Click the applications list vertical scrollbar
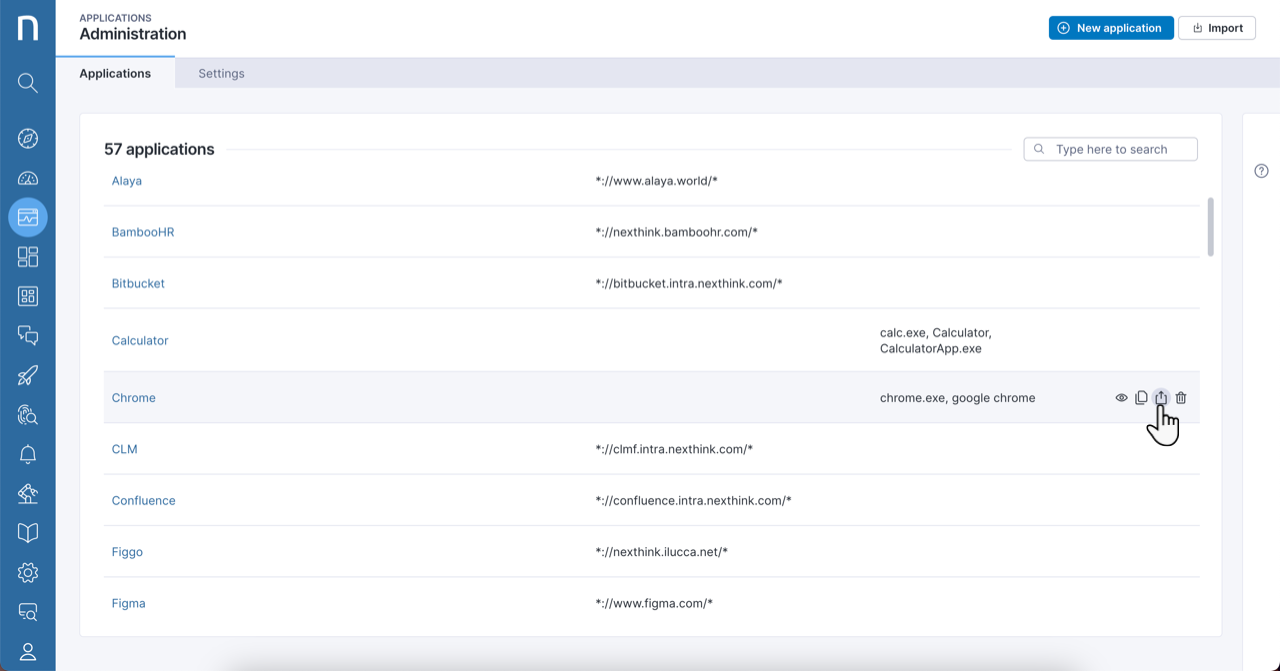This screenshot has width=1280, height=671. click(x=1211, y=226)
